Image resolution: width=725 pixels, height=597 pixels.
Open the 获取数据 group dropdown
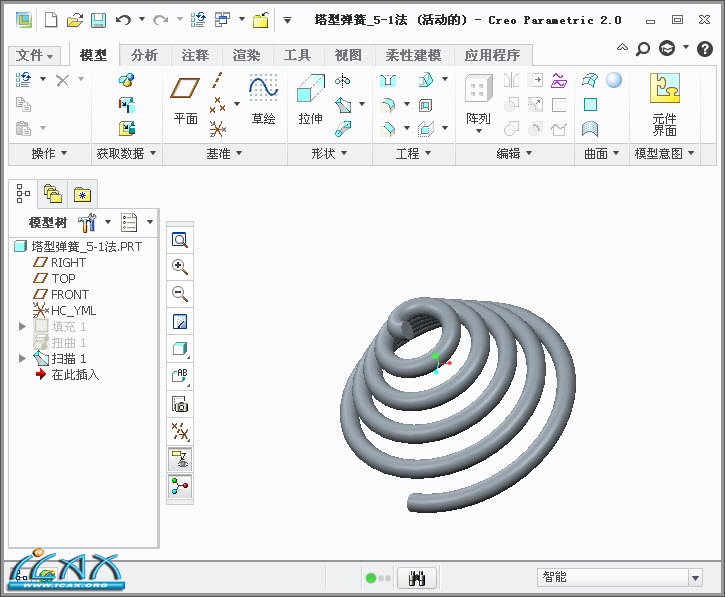click(x=126, y=154)
